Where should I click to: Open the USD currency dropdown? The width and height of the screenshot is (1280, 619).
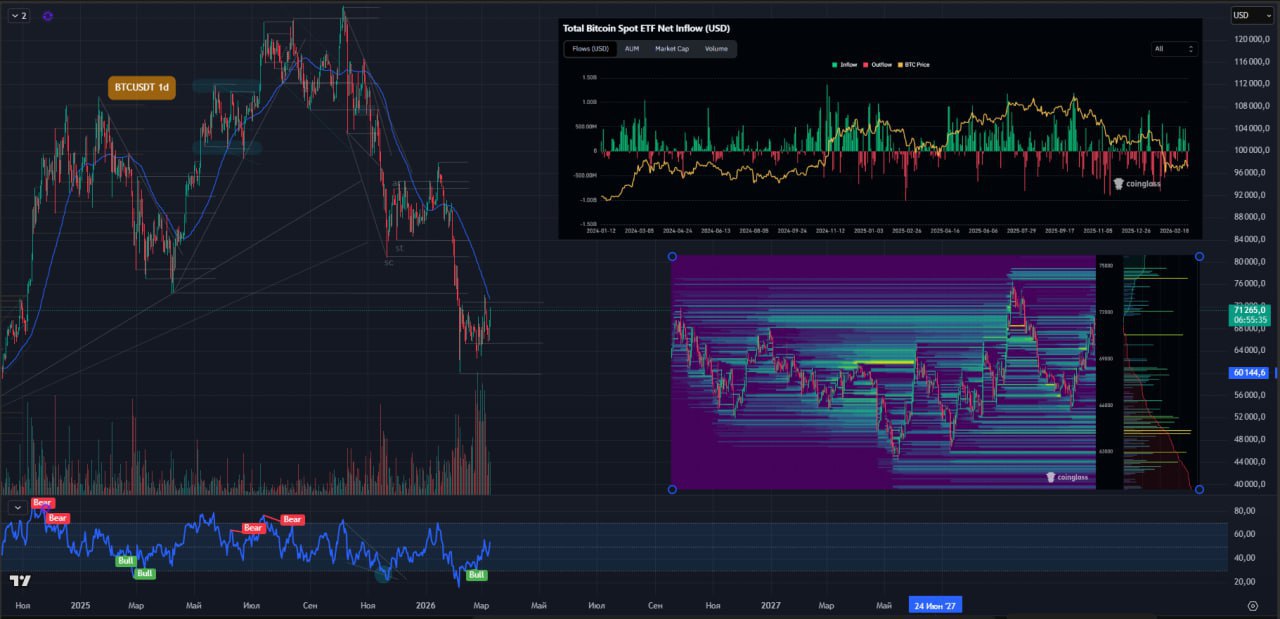[x=1244, y=15]
